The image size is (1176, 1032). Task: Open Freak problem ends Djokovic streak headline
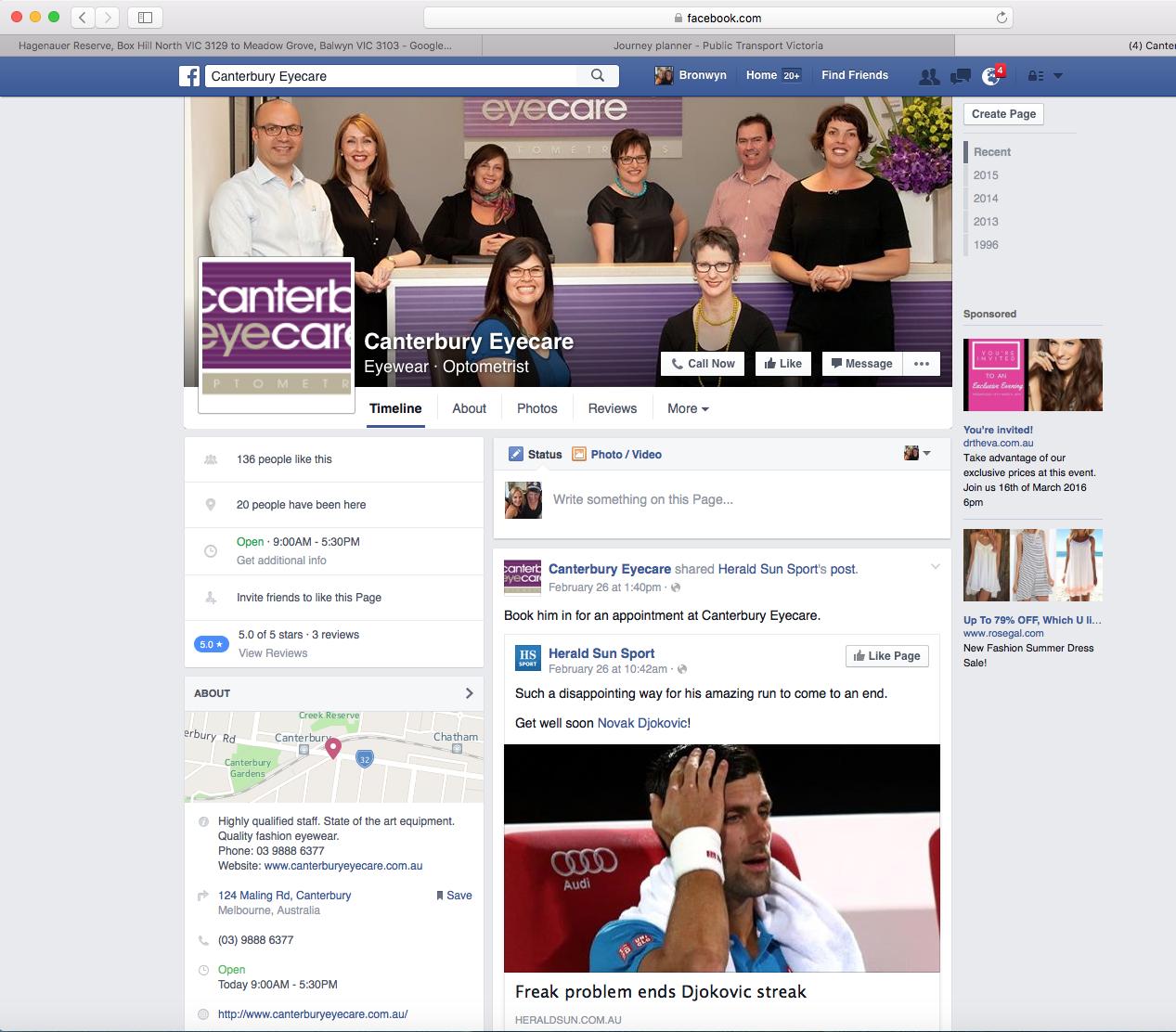coord(661,992)
